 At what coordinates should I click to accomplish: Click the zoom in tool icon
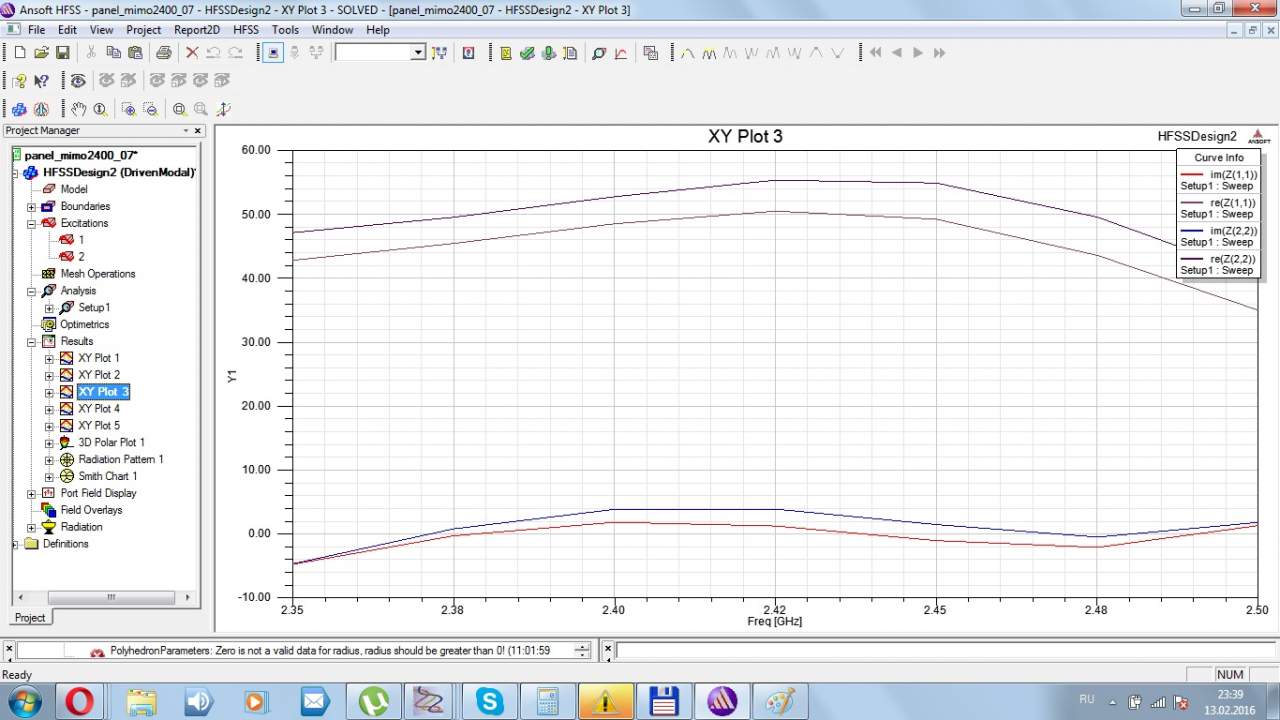coord(129,109)
